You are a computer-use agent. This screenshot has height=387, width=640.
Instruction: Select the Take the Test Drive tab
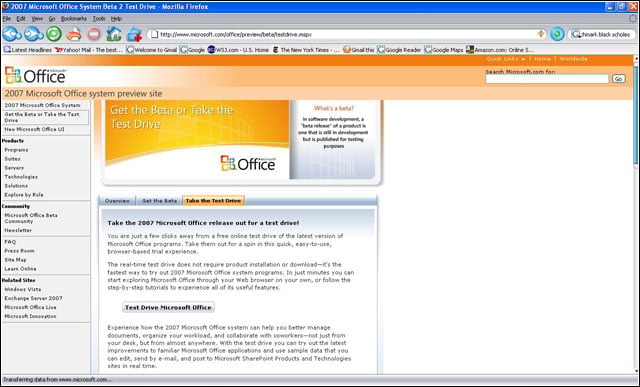(213, 201)
